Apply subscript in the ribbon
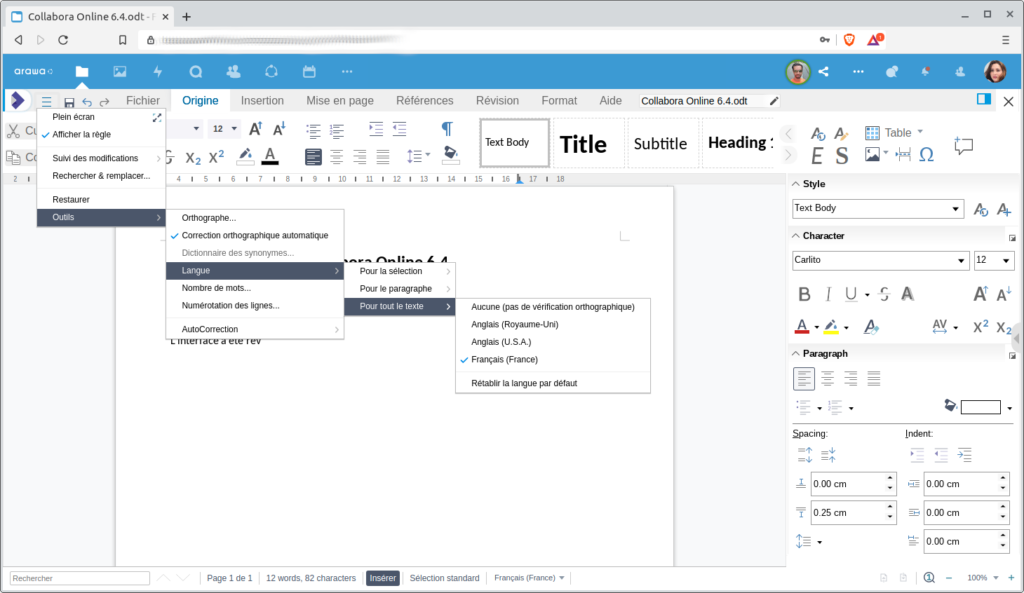Screen dimensions: 1024x593 click(193, 157)
